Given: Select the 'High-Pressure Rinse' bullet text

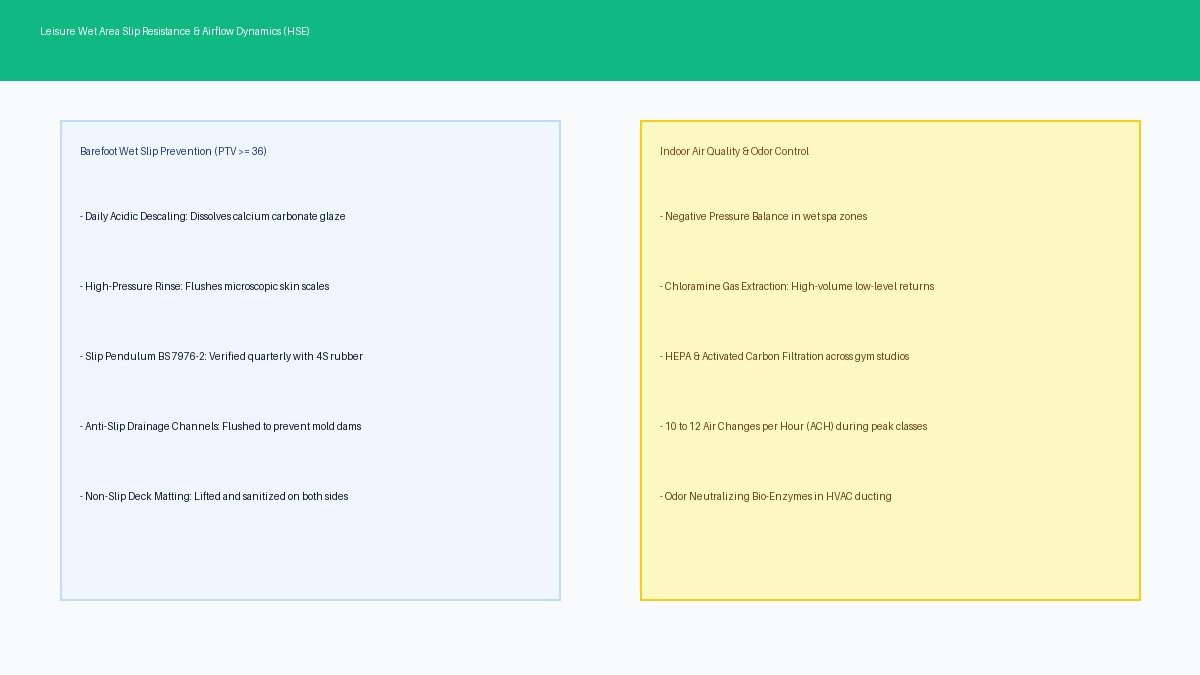Looking at the screenshot, I should click(x=205, y=286).
